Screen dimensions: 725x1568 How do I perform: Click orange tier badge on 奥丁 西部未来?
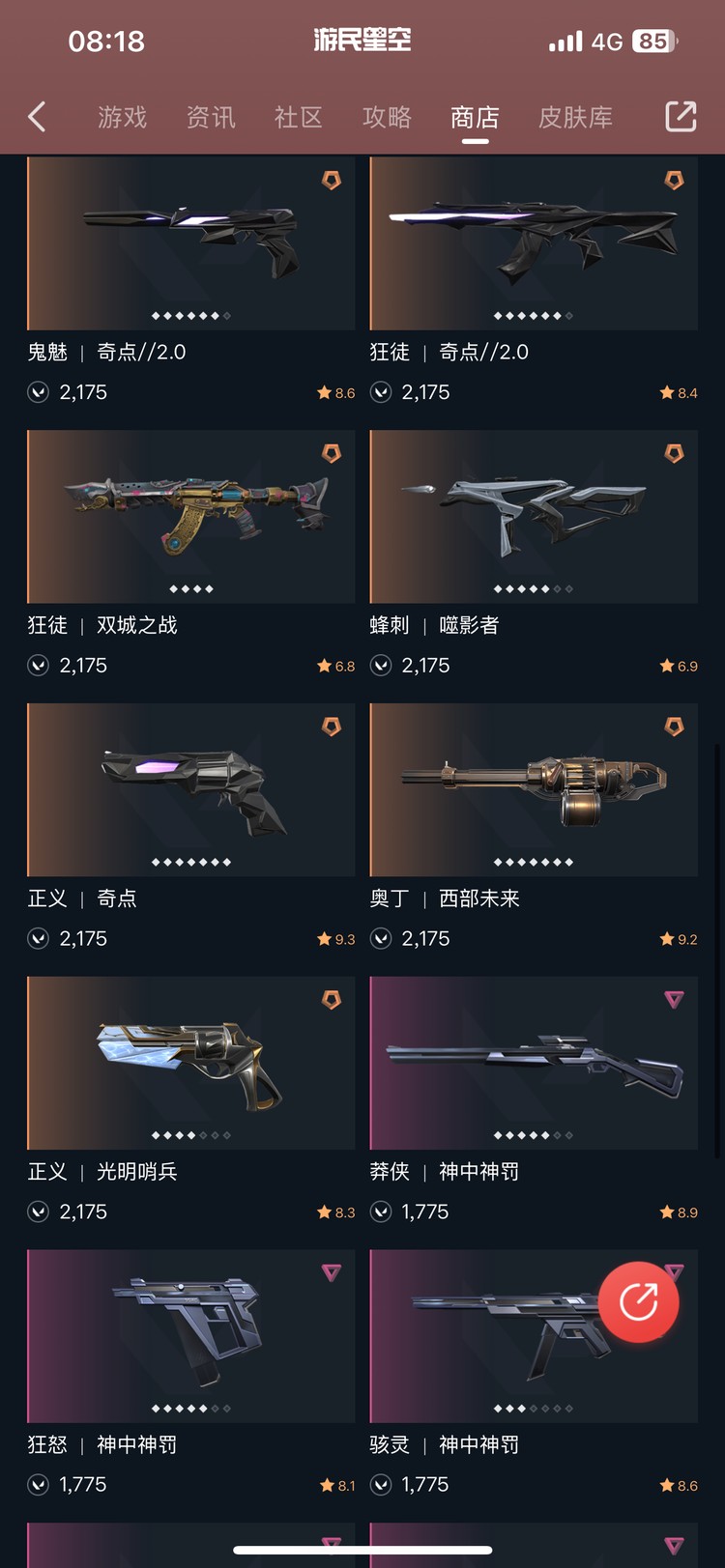pyautogui.click(x=674, y=727)
